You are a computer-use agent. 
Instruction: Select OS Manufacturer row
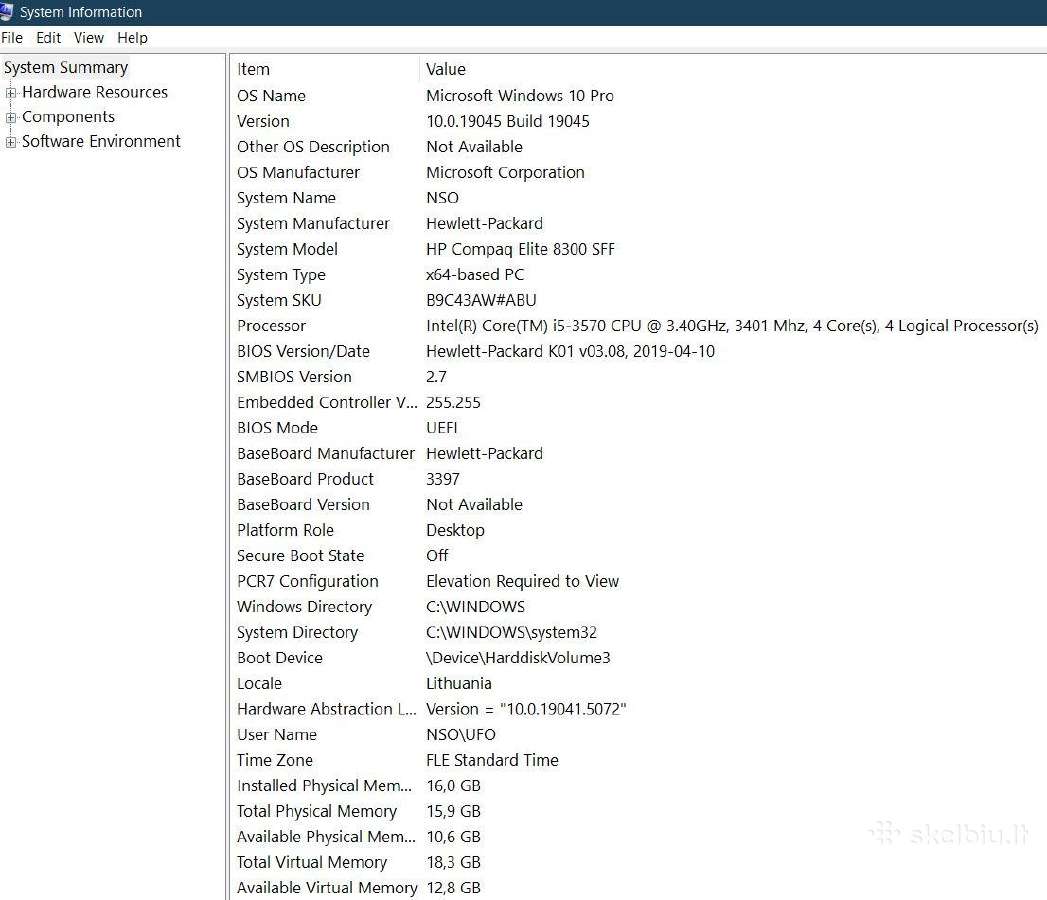(x=298, y=172)
